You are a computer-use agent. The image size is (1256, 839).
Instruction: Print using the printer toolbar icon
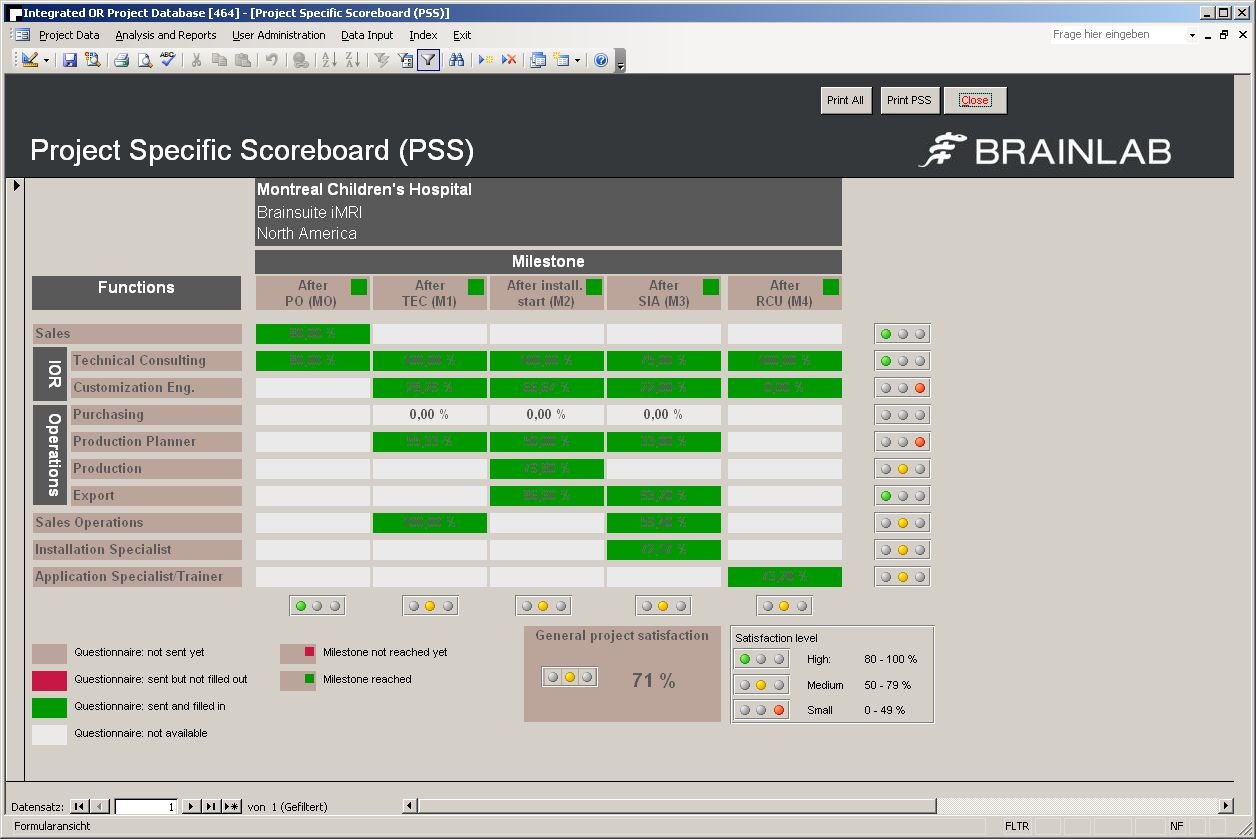tap(122, 60)
